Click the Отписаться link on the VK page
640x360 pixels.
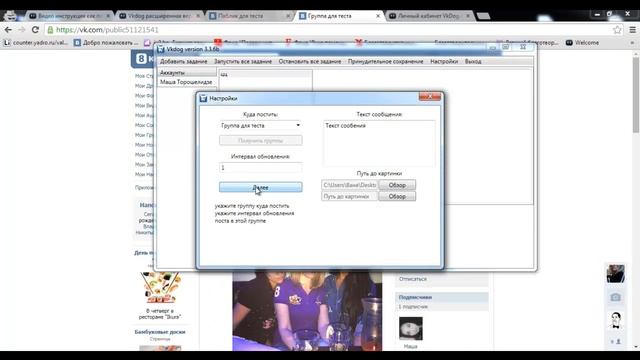413,279
